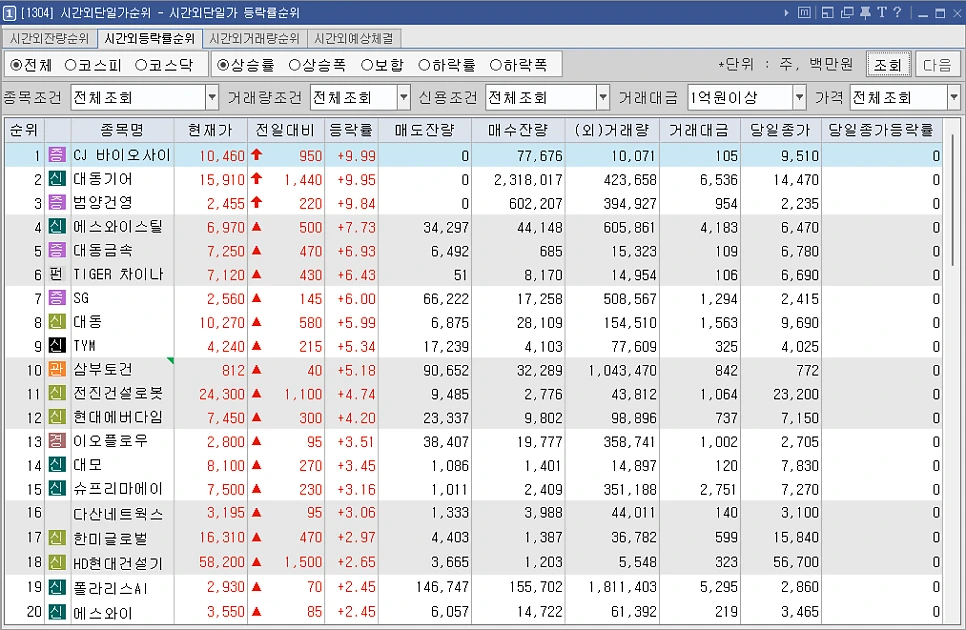
Task: Click the 경 badge next to 이오플로우
Action: point(57,441)
